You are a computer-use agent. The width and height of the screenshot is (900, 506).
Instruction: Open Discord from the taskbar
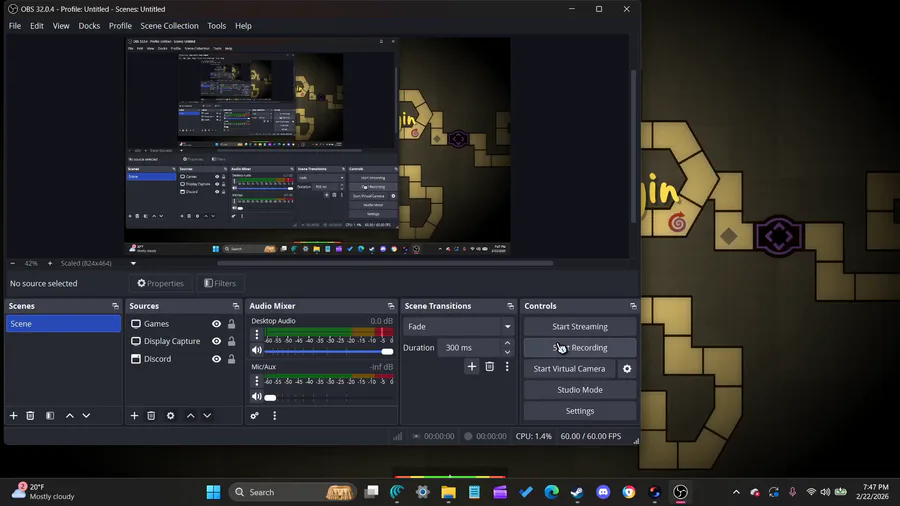[603, 492]
